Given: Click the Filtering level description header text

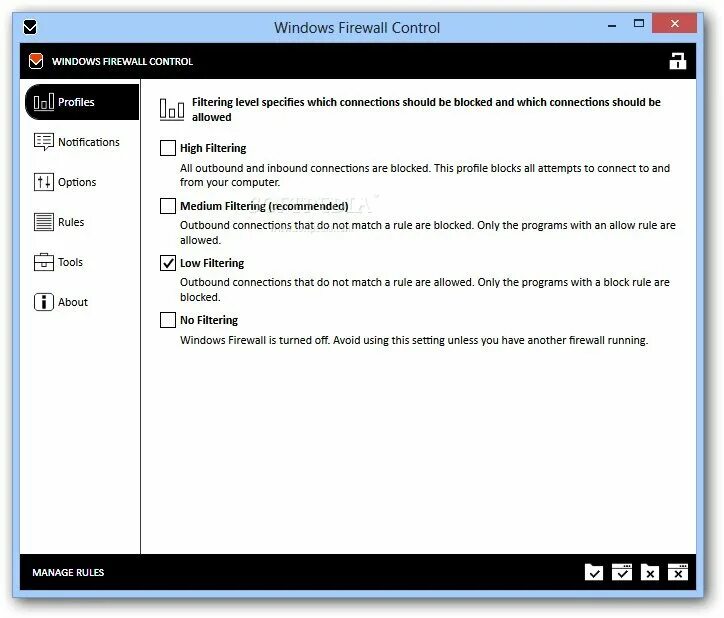Looking at the screenshot, I should point(426,109).
